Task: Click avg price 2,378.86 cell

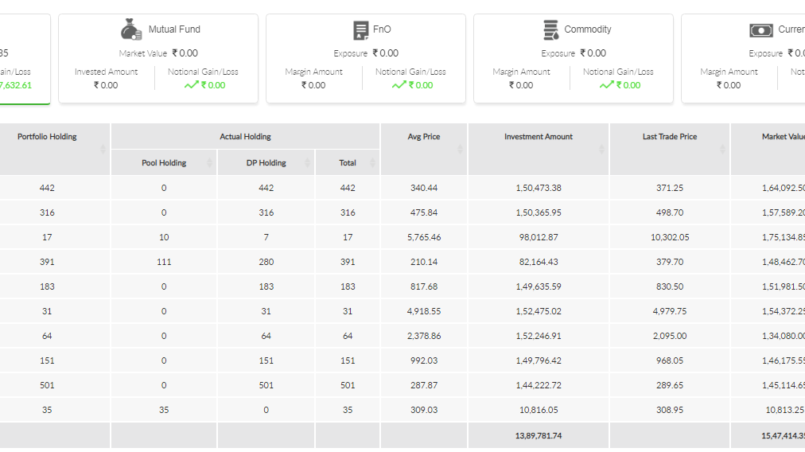Action: pos(424,336)
